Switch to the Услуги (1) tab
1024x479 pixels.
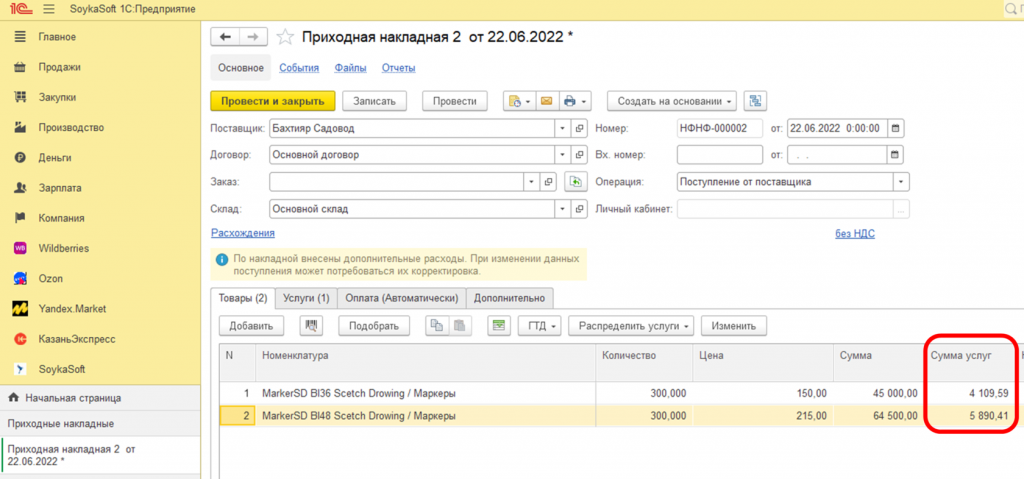tap(306, 298)
